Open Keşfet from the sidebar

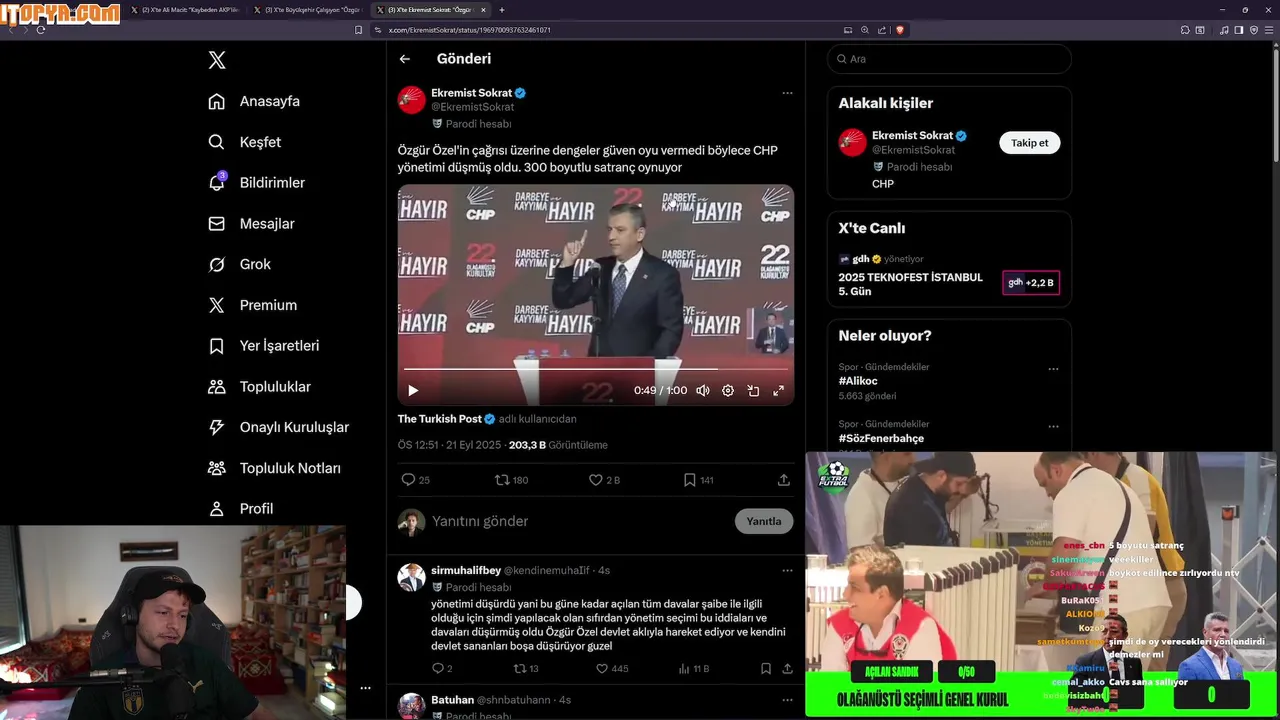point(245,142)
